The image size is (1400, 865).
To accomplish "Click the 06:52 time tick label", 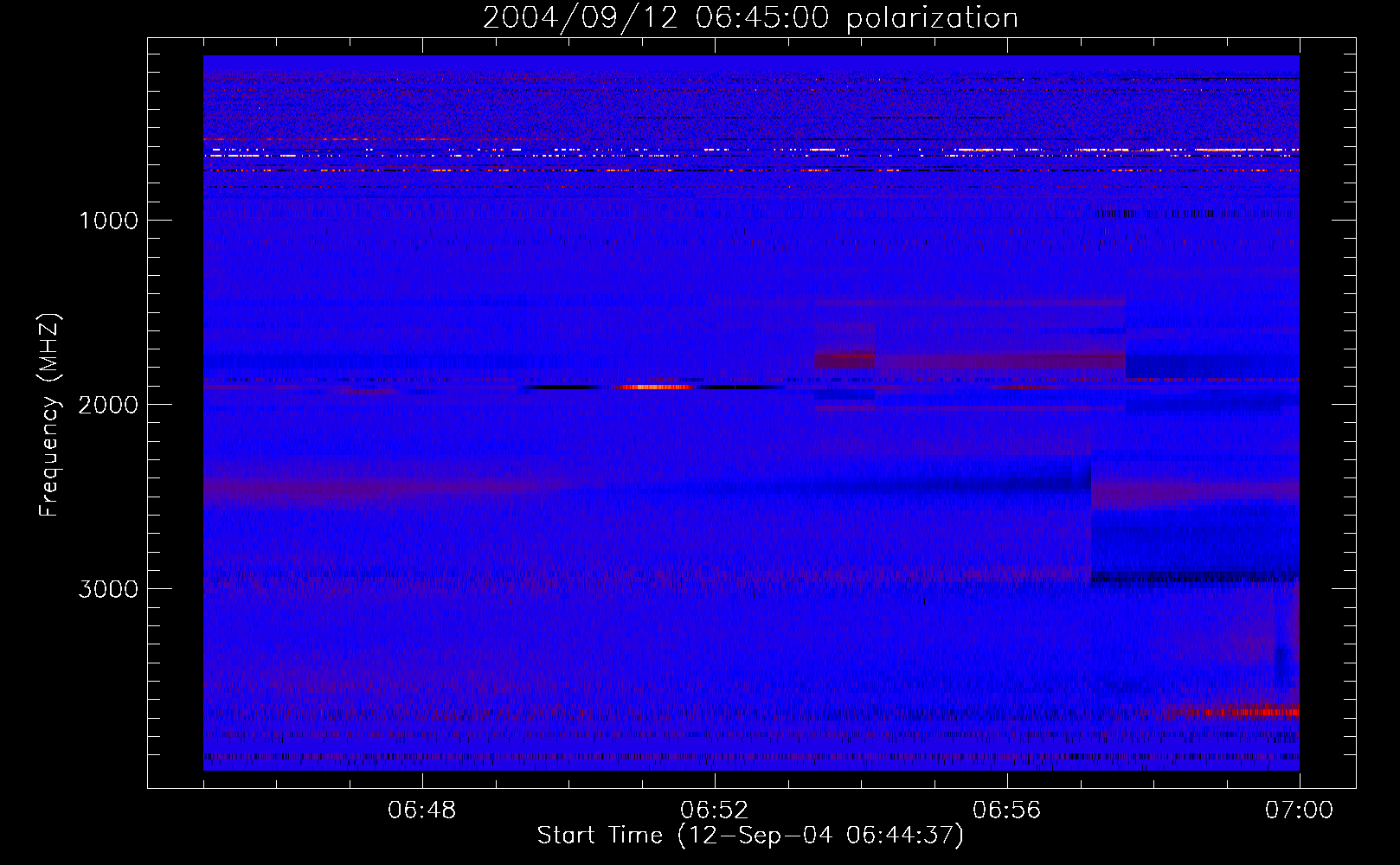I will pos(714,811).
